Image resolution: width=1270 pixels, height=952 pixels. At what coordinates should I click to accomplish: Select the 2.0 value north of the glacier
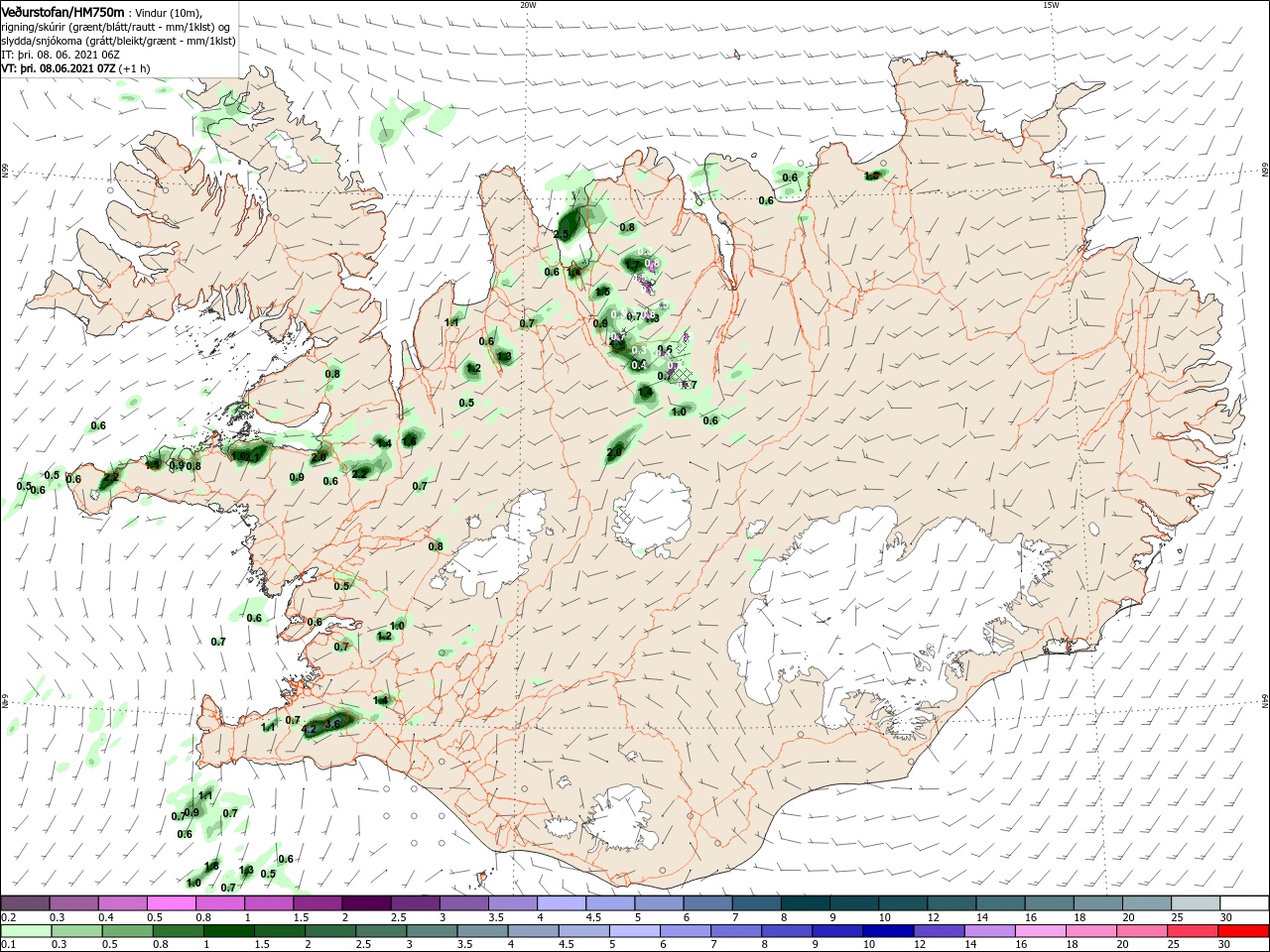point(614,452)
